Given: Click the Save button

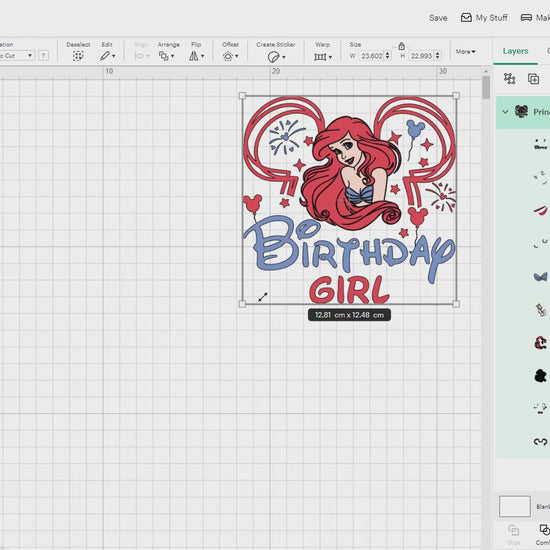Looking at the screenshot, I should tap(438, 18).
